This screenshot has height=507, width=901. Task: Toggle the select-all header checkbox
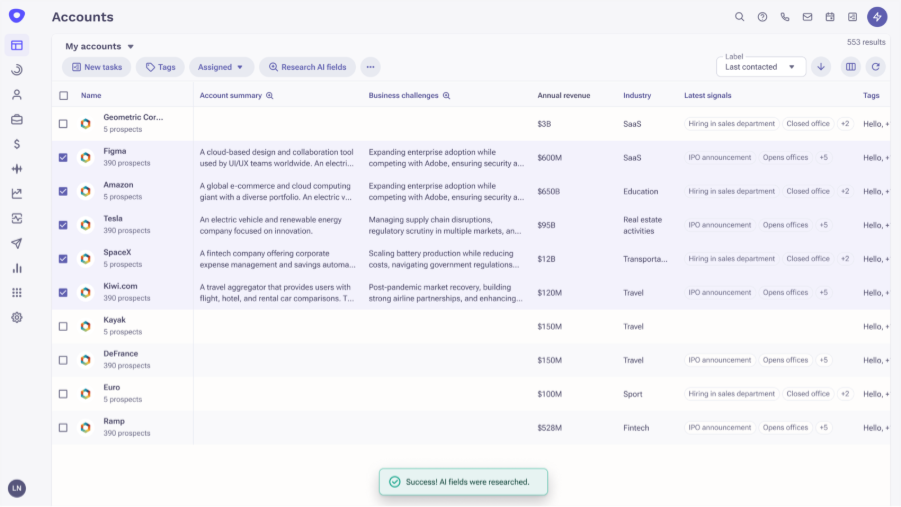(x=63, y=95)
